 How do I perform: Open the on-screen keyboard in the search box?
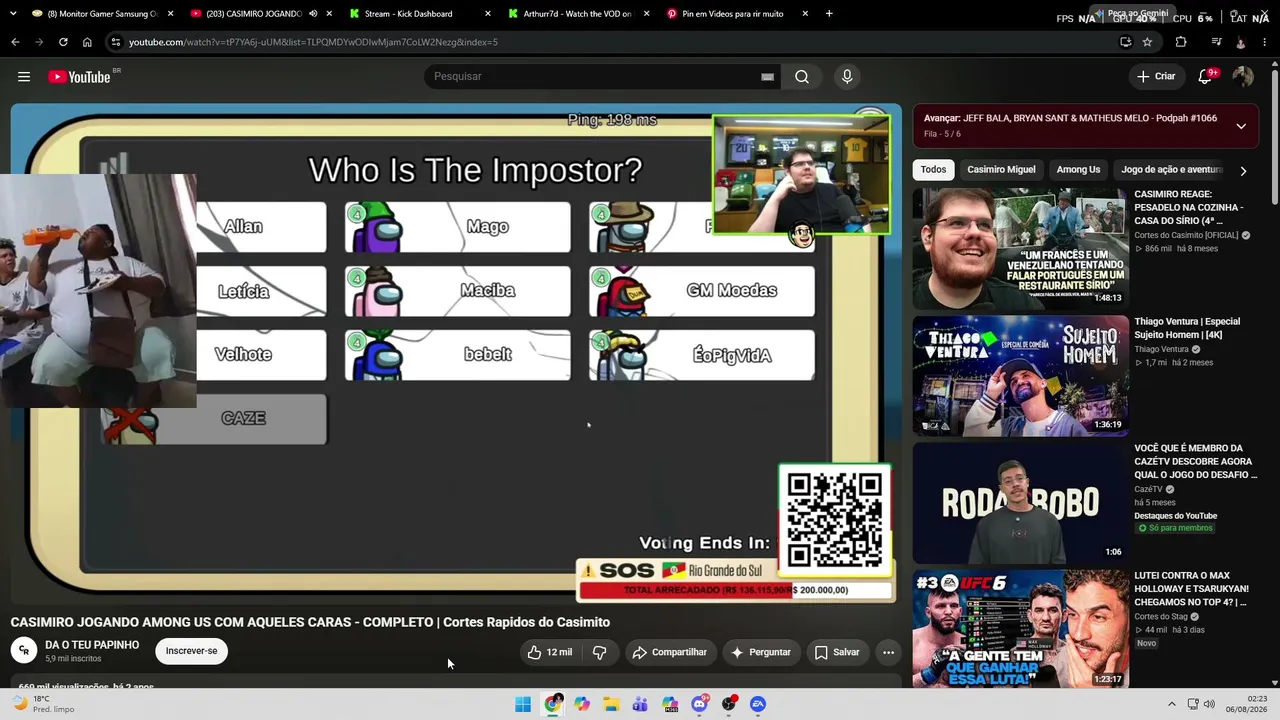(x=767, y=77)
